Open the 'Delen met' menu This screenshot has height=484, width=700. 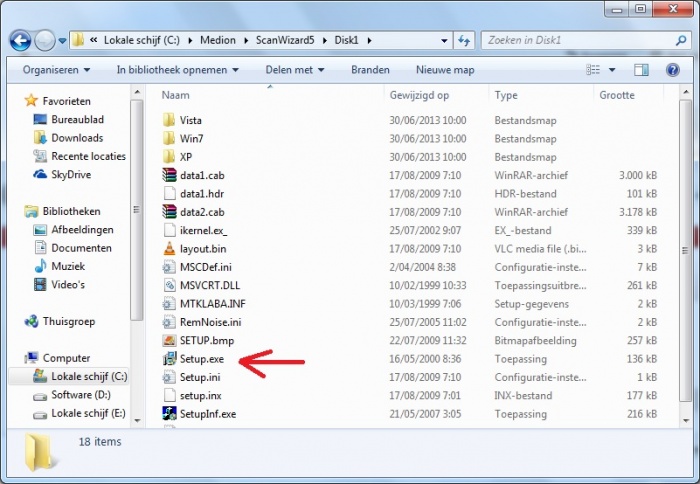295,70
